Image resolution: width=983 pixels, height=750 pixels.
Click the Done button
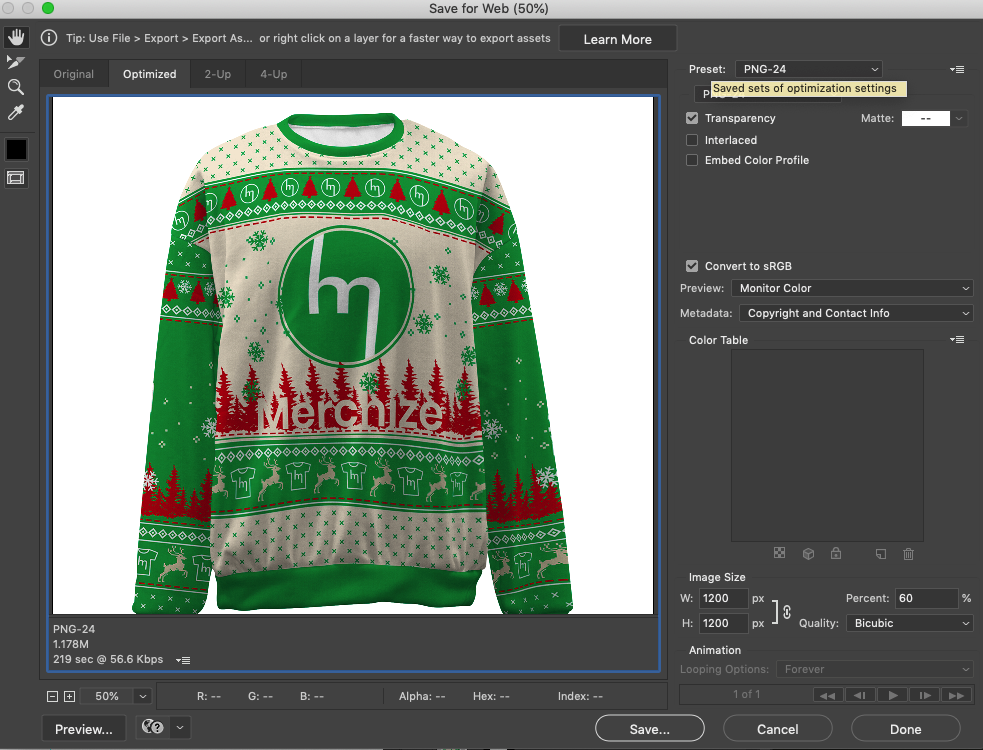point(906,729)
